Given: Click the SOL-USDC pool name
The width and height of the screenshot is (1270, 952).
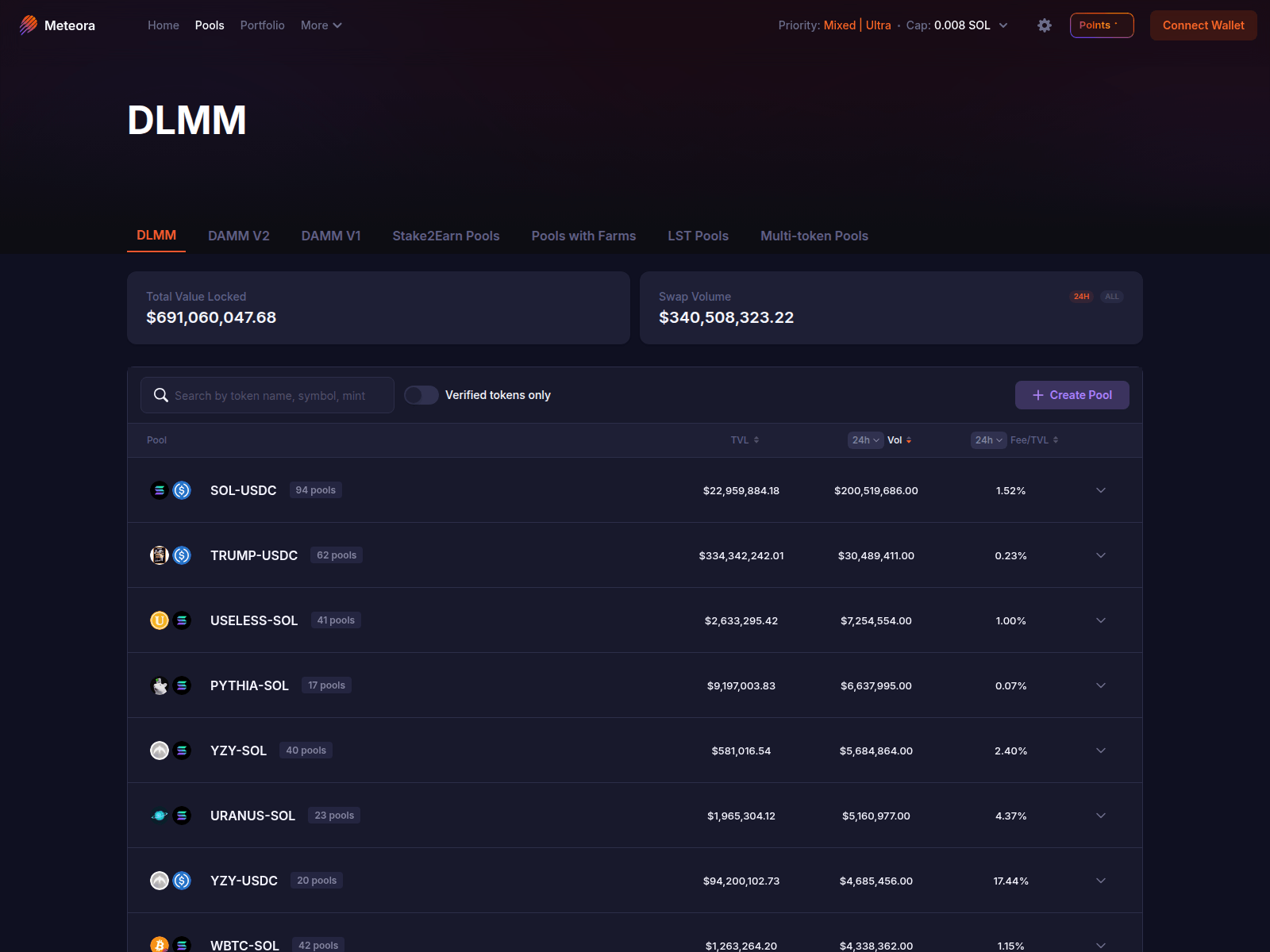Looking at the screenshot, I should [x=244, y=490].
